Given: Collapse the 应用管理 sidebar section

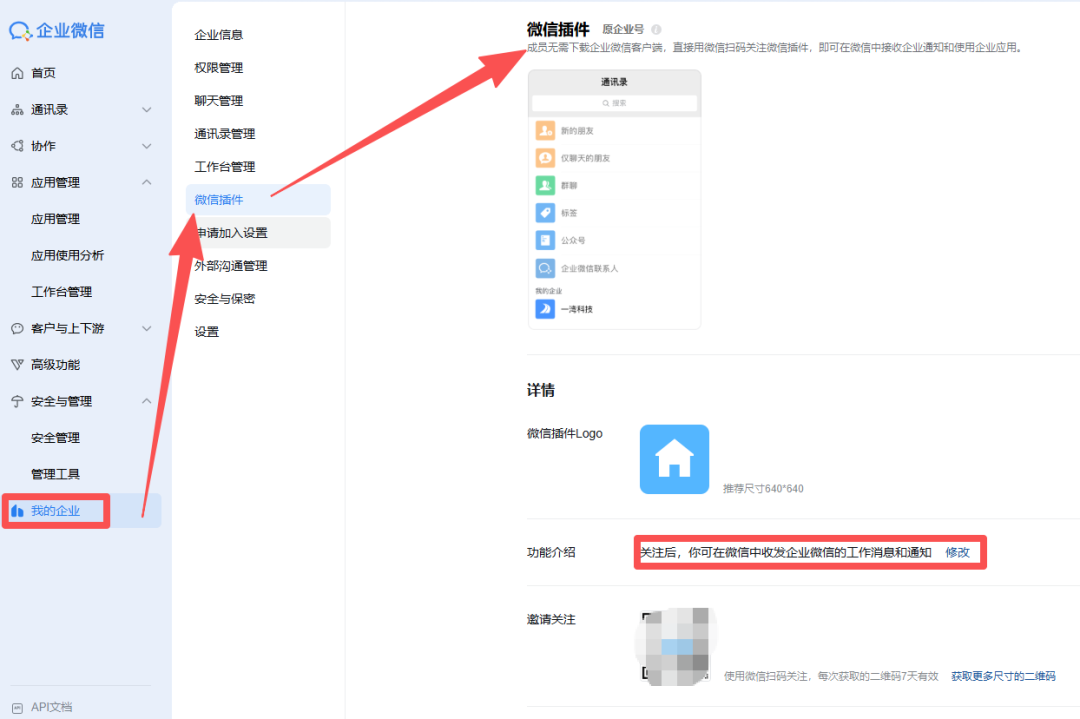Looking at the screenshot, I should coord(146,182).
